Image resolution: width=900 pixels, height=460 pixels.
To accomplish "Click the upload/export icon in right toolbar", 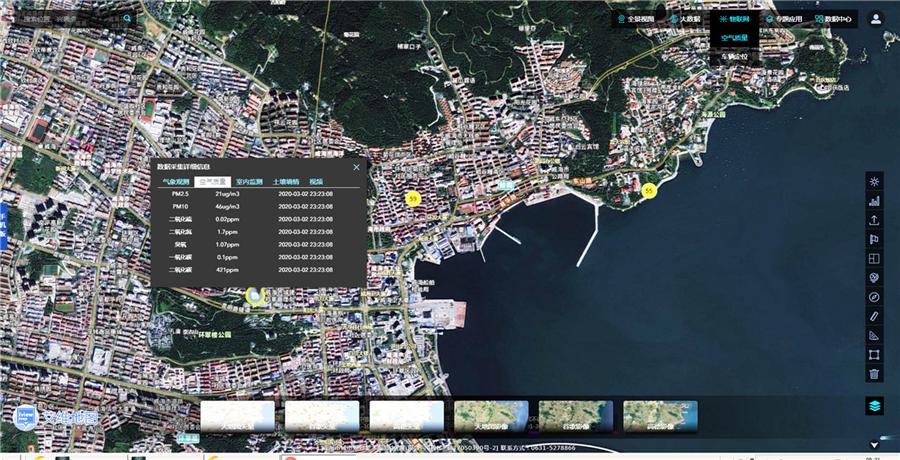I will coord(874,220).
